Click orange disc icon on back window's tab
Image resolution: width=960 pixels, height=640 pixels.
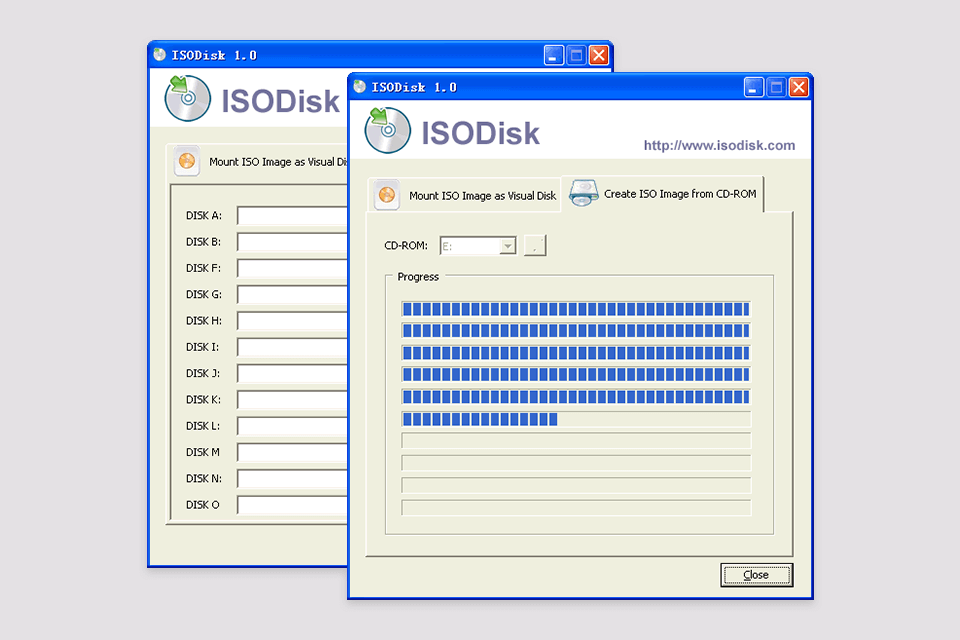(186, 161)
